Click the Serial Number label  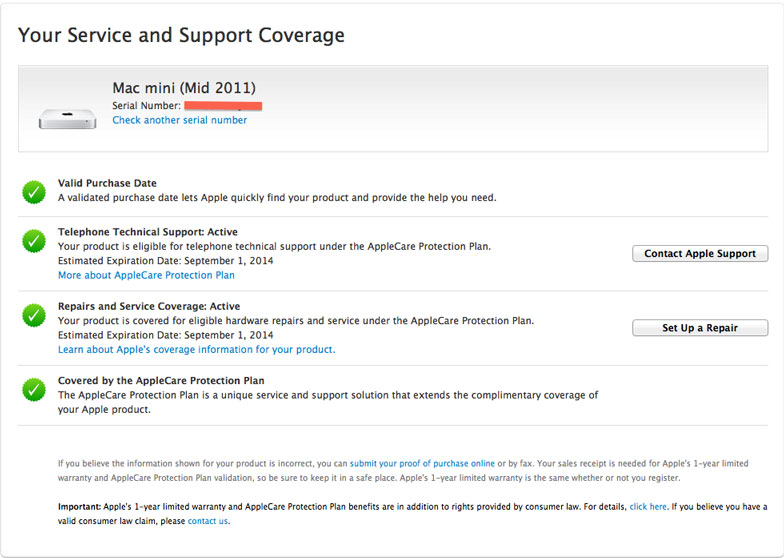(146, 106)
